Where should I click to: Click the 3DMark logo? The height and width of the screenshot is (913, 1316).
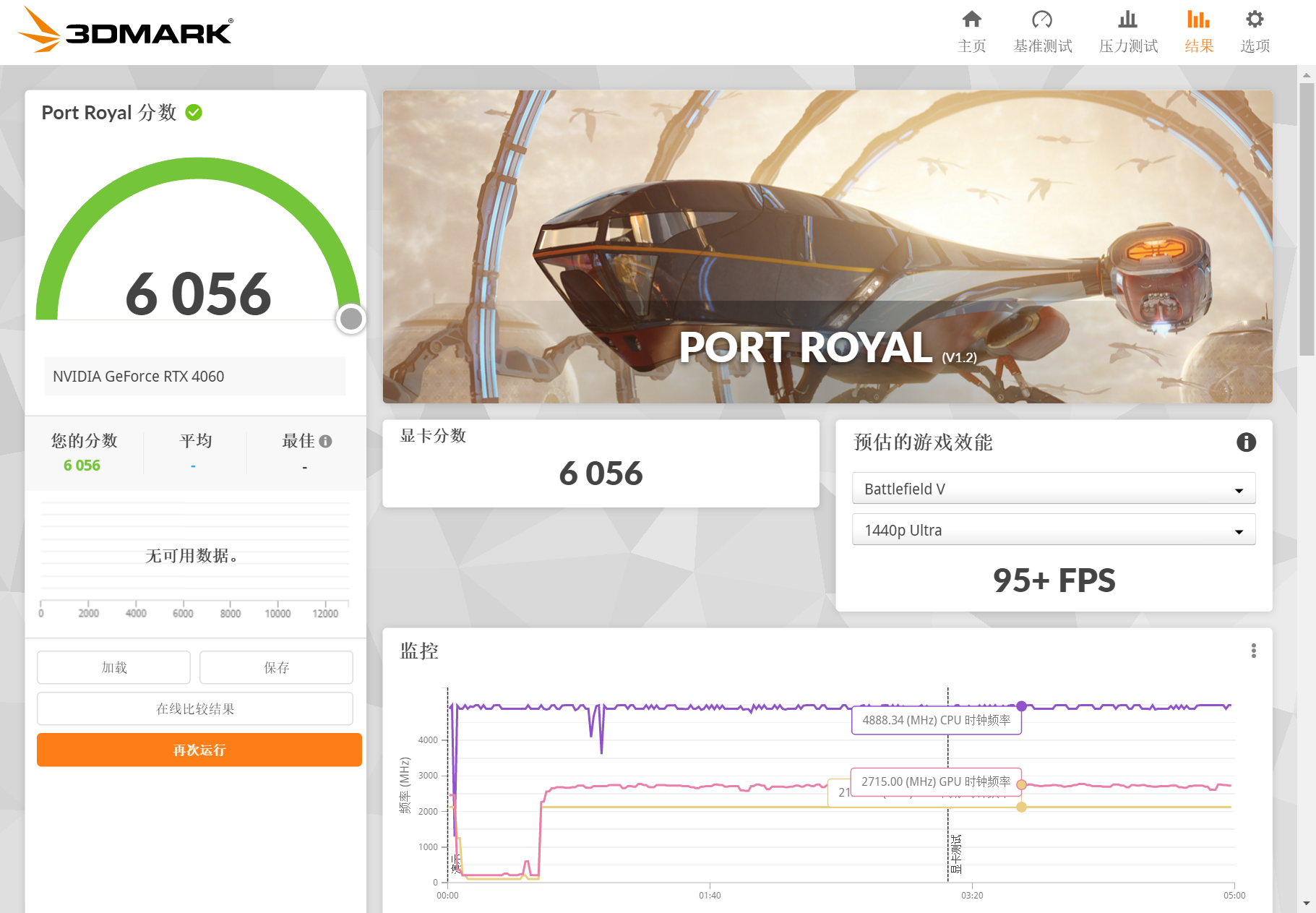tap(124, 31)
